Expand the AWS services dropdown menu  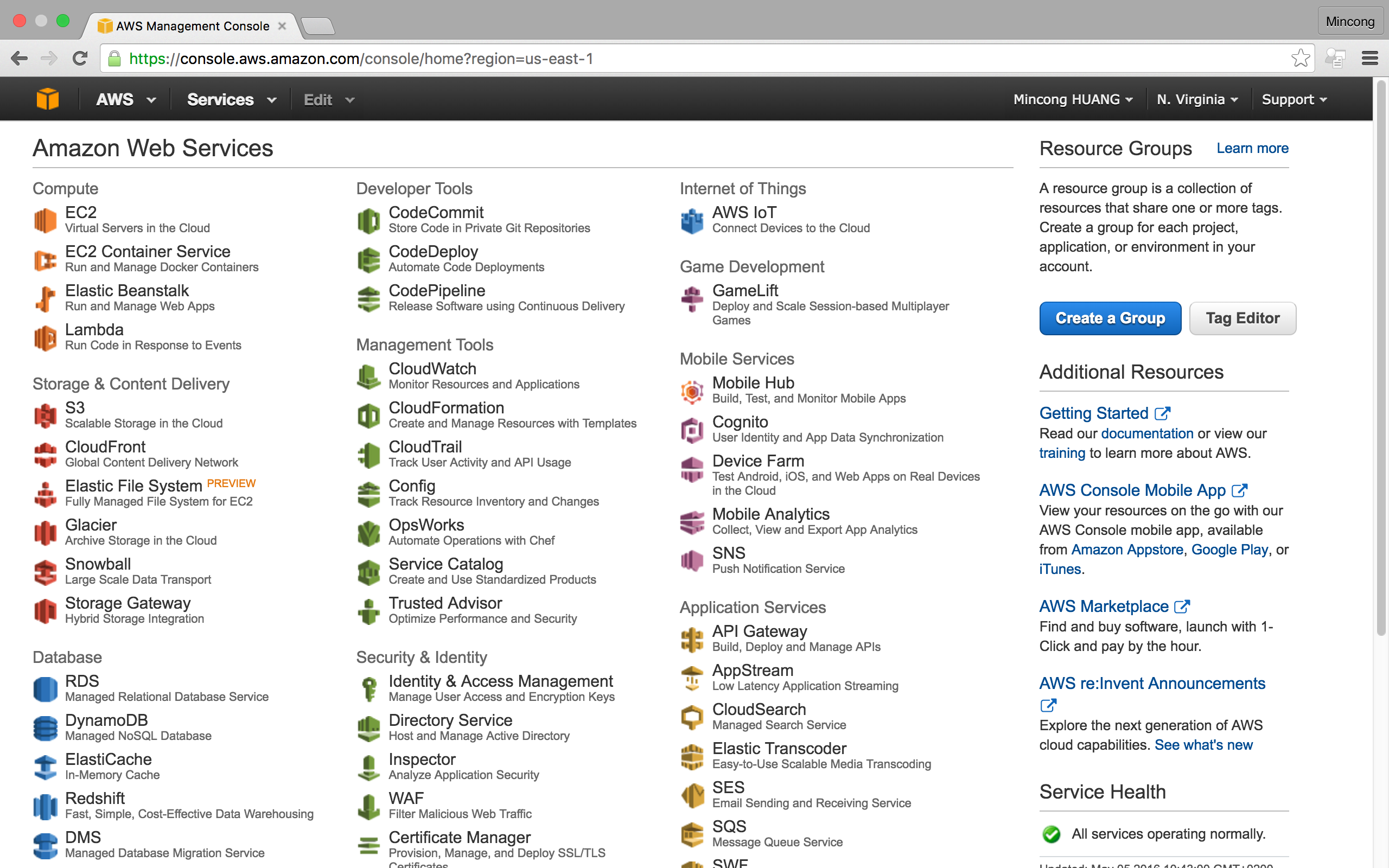[x=230, y=99]
